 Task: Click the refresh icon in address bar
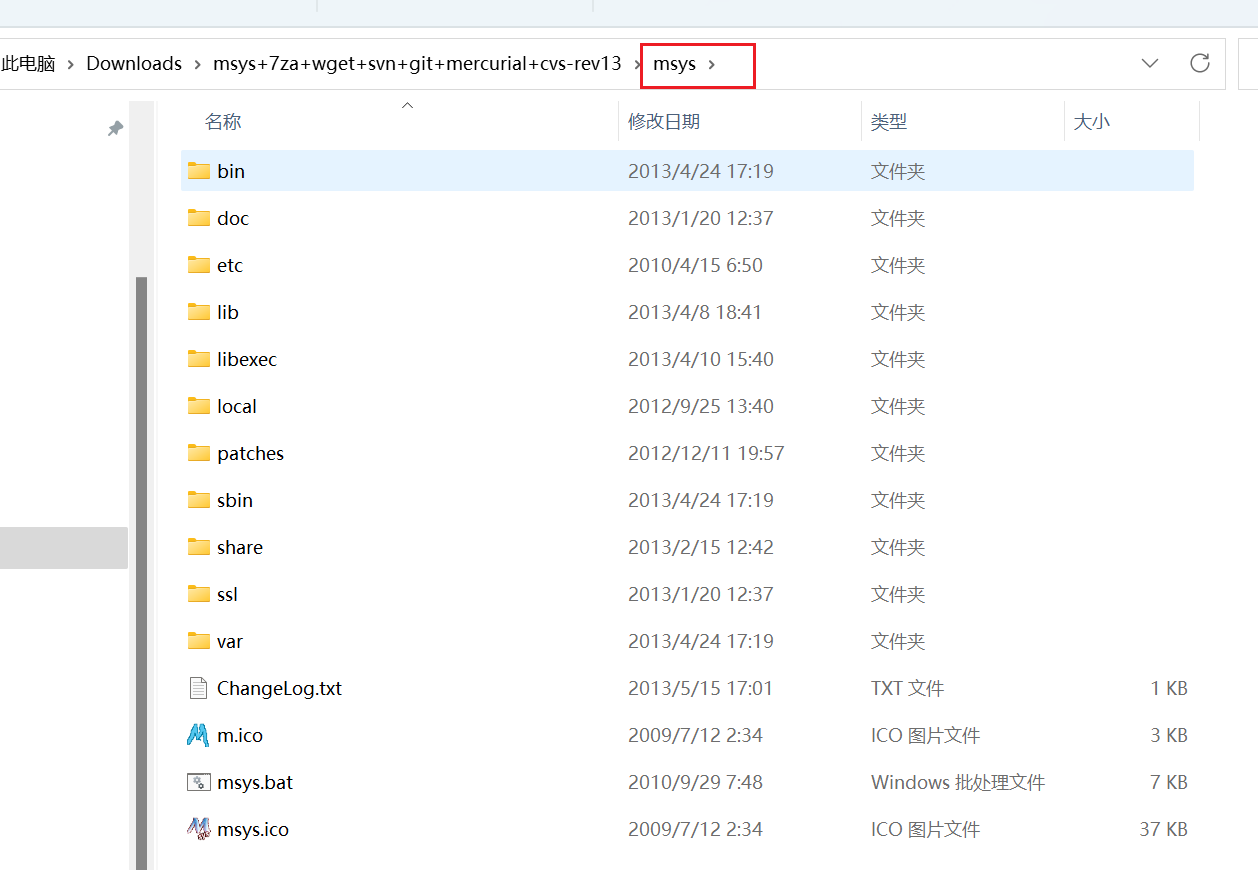coord(1199,62)
